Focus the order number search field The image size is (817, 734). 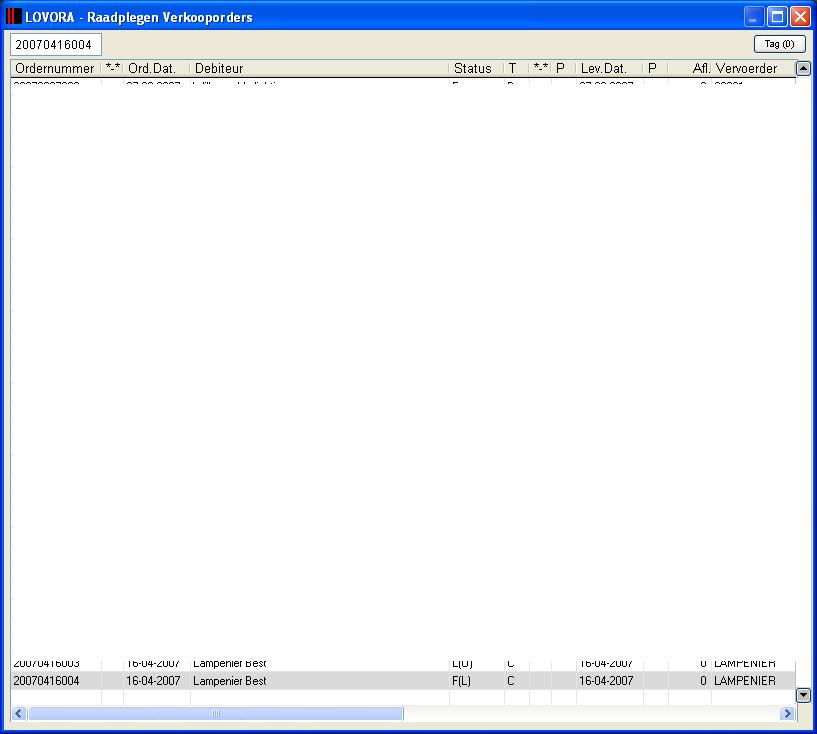tap(56, 45)
